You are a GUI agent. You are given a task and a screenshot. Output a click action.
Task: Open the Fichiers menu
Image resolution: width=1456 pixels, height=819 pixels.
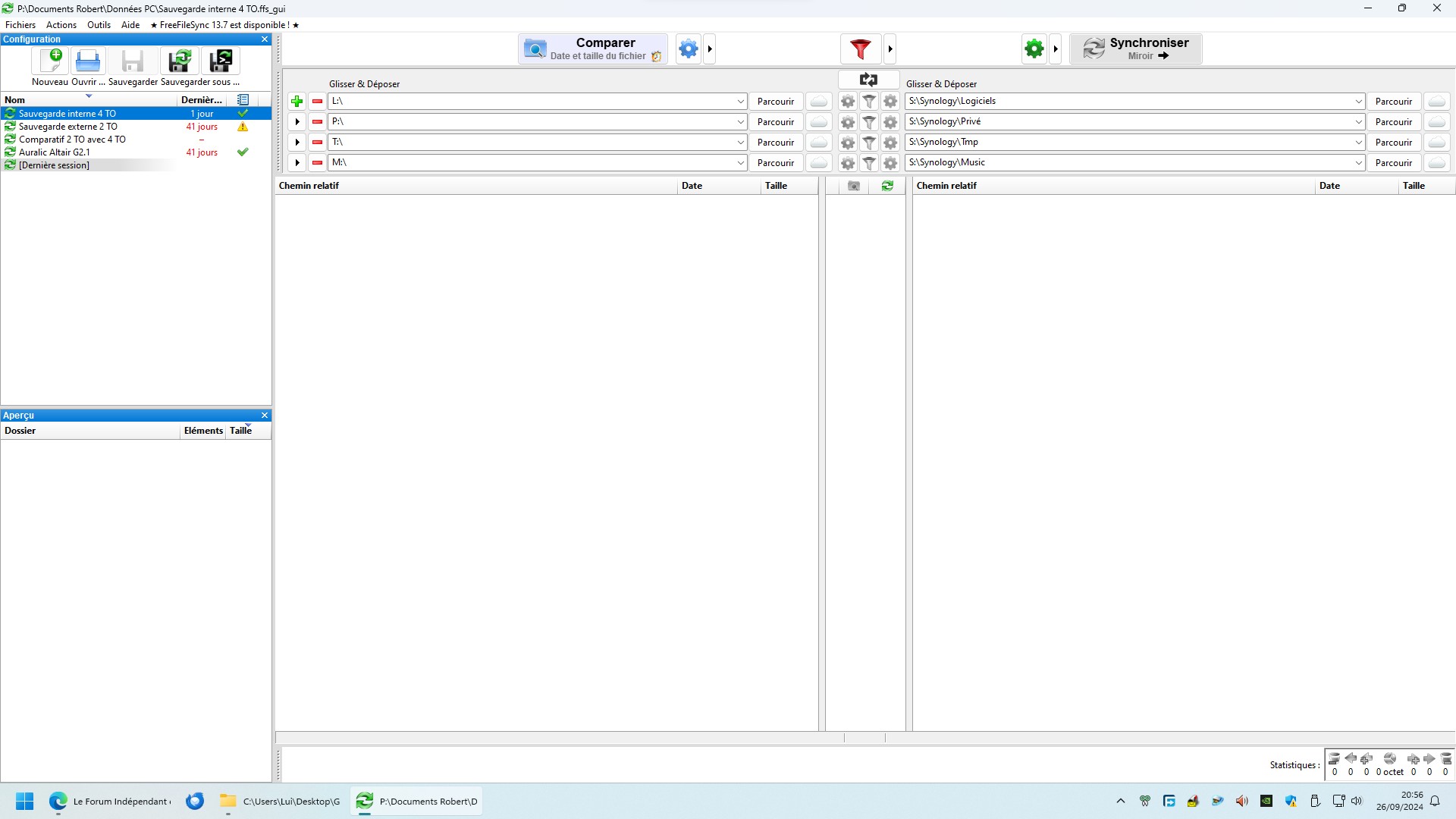coord(20,25)
